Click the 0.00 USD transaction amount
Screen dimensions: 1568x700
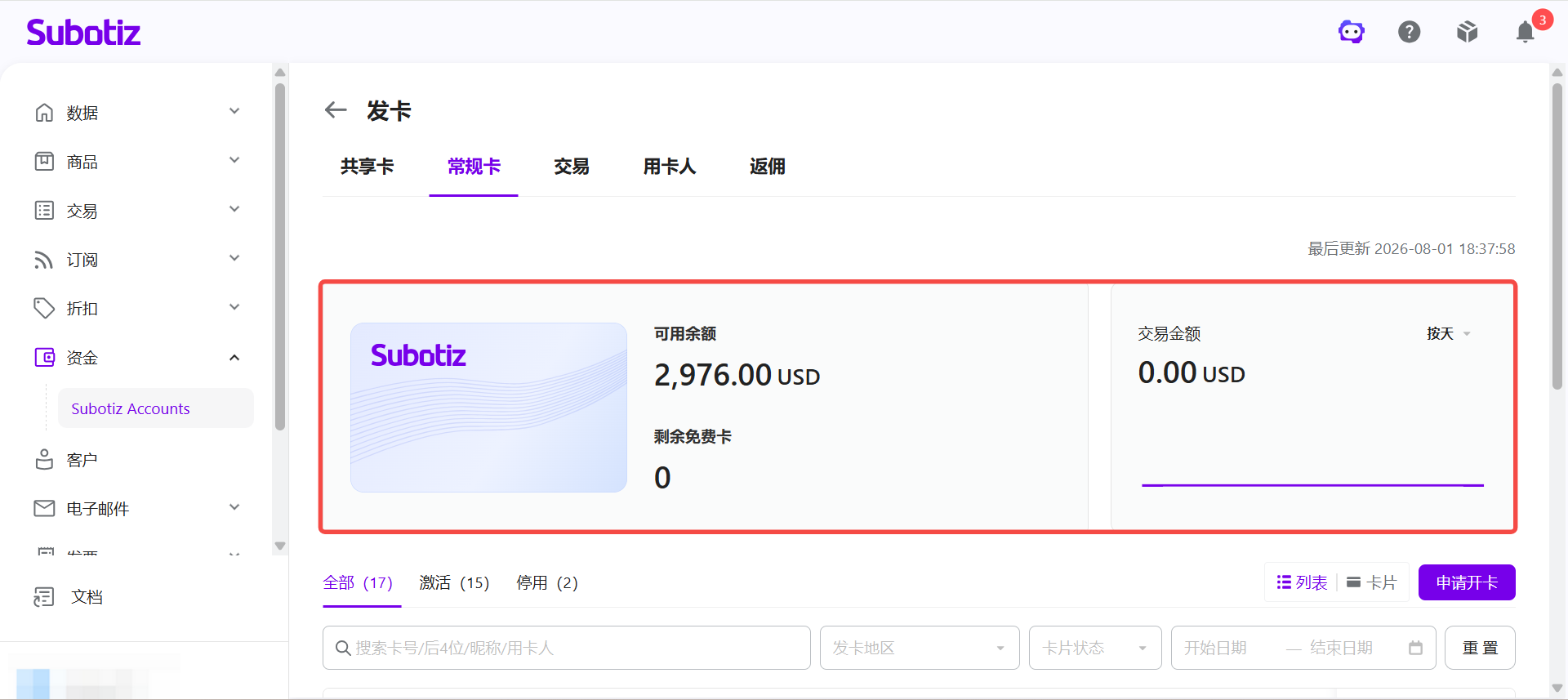click(1192, 373)
